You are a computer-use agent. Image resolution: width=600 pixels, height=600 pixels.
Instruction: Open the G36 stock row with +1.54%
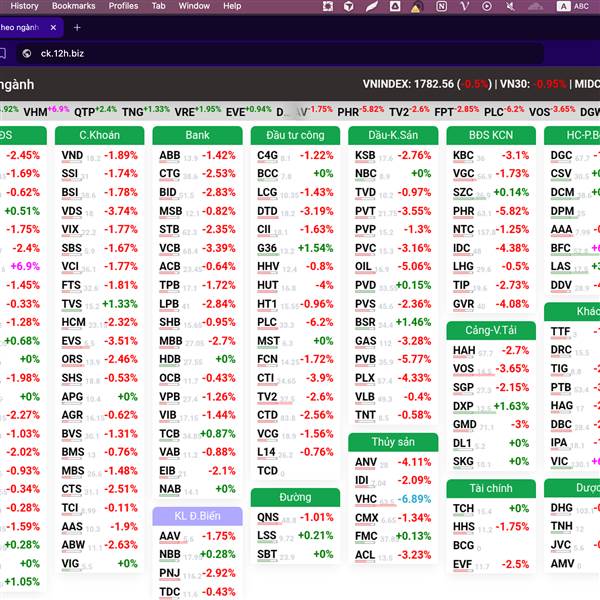[x=295, y=248]
